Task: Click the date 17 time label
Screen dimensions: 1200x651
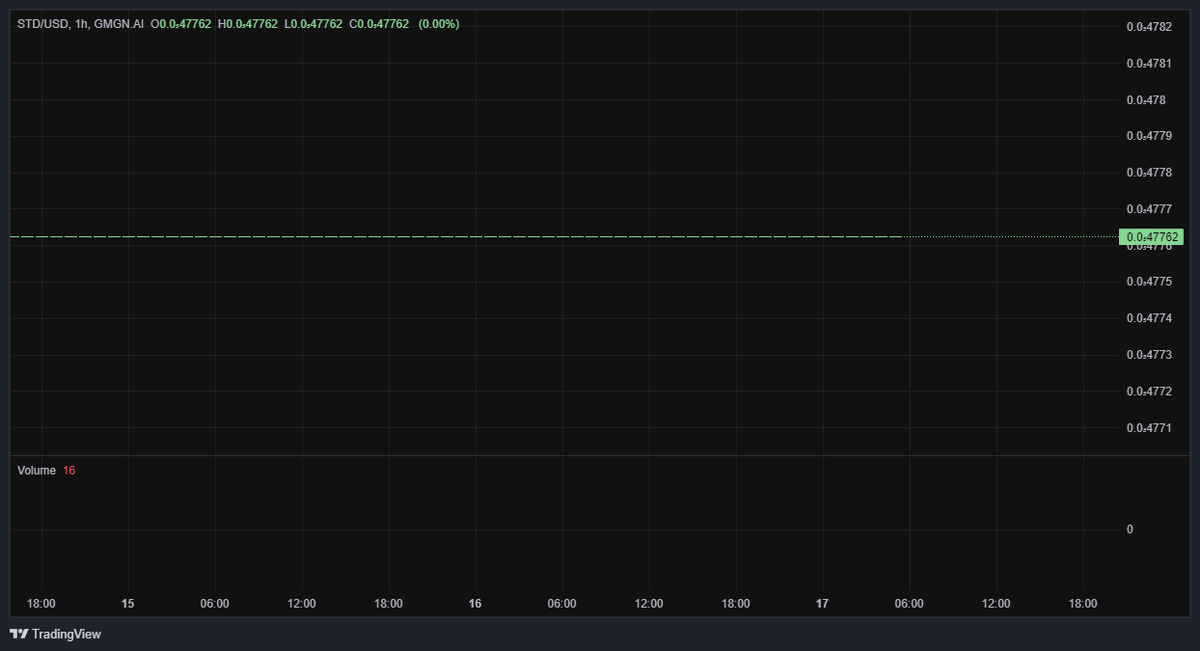Action: coord(822,604)
